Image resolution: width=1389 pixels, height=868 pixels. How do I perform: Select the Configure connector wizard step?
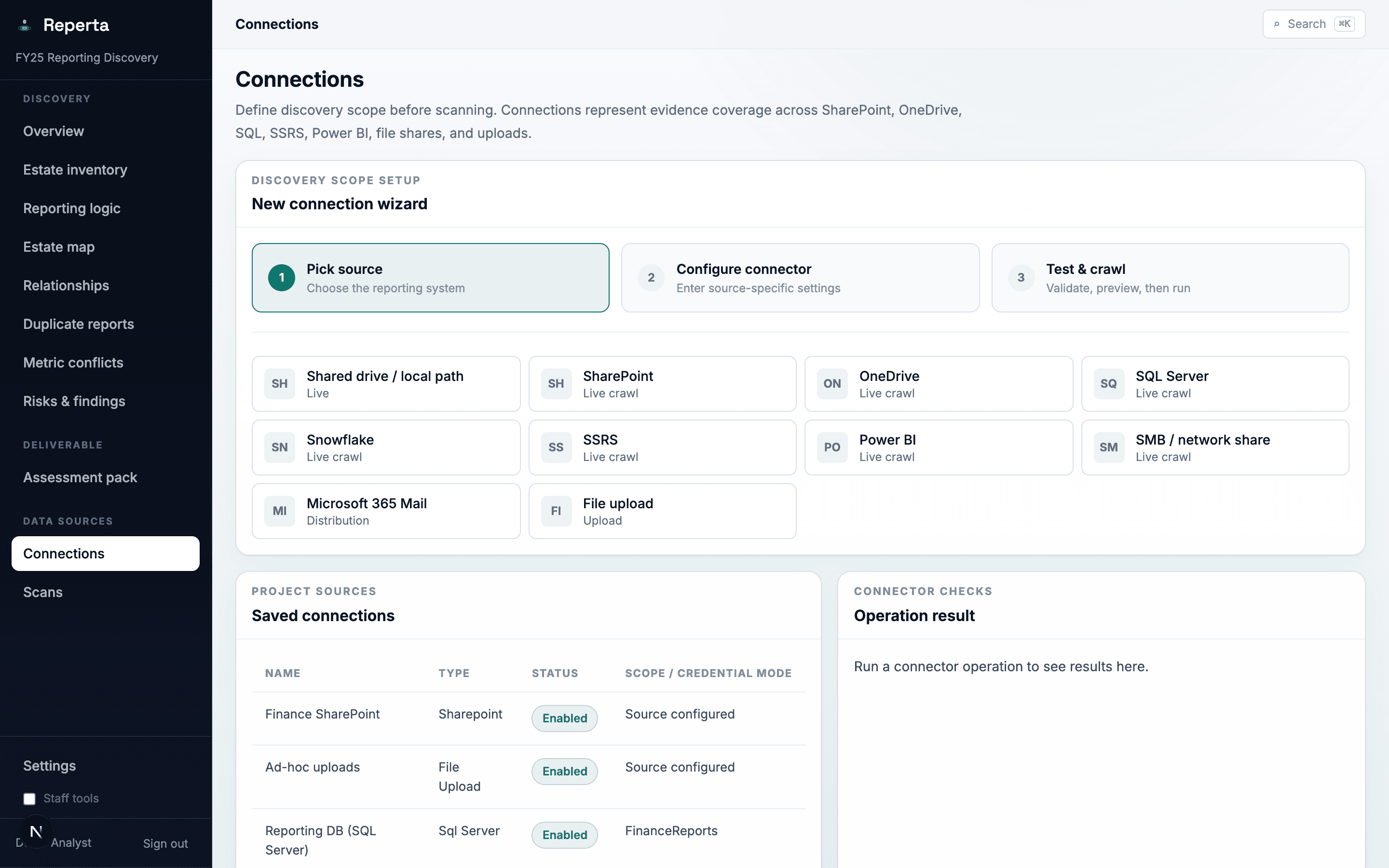pos(800,278)
